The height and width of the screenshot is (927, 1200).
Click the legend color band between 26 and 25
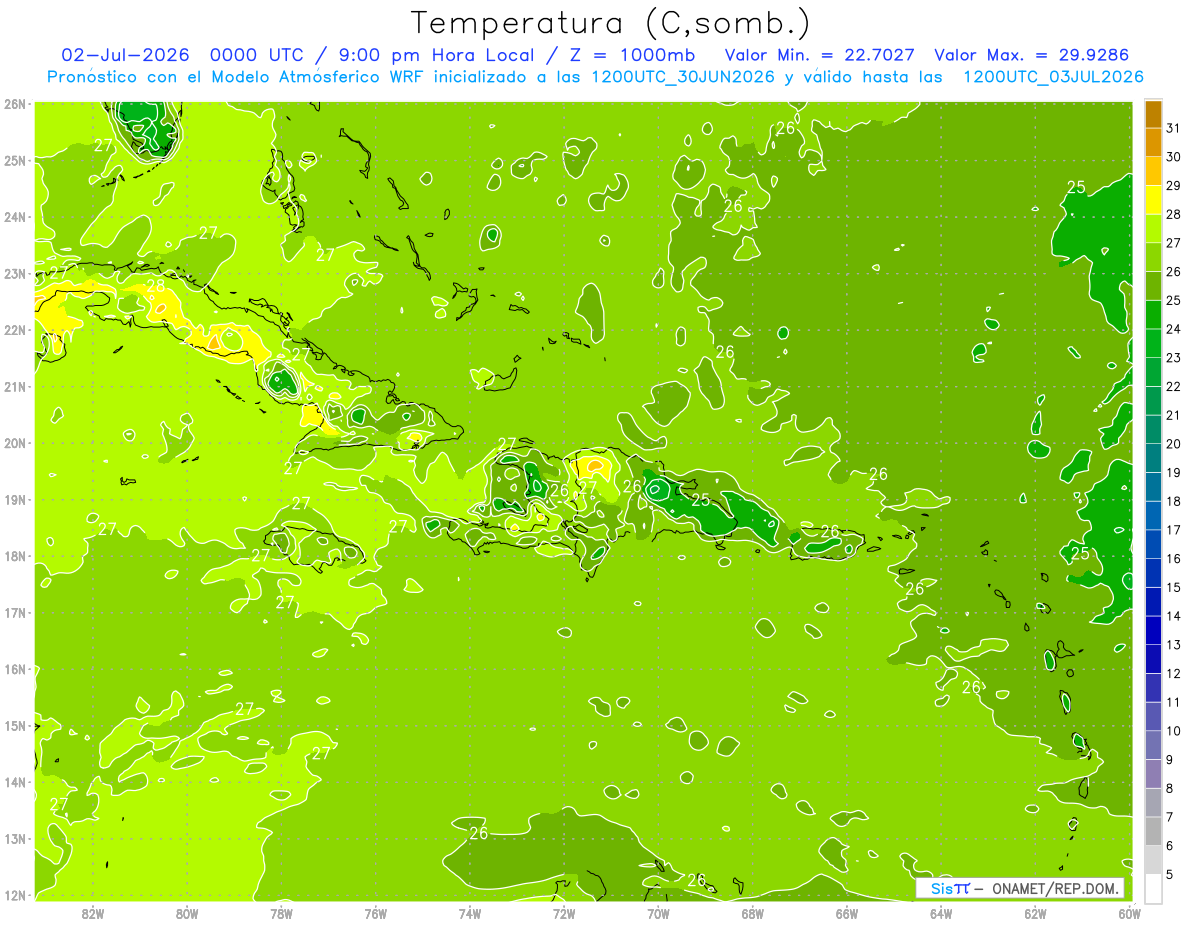click(1153, 287)
